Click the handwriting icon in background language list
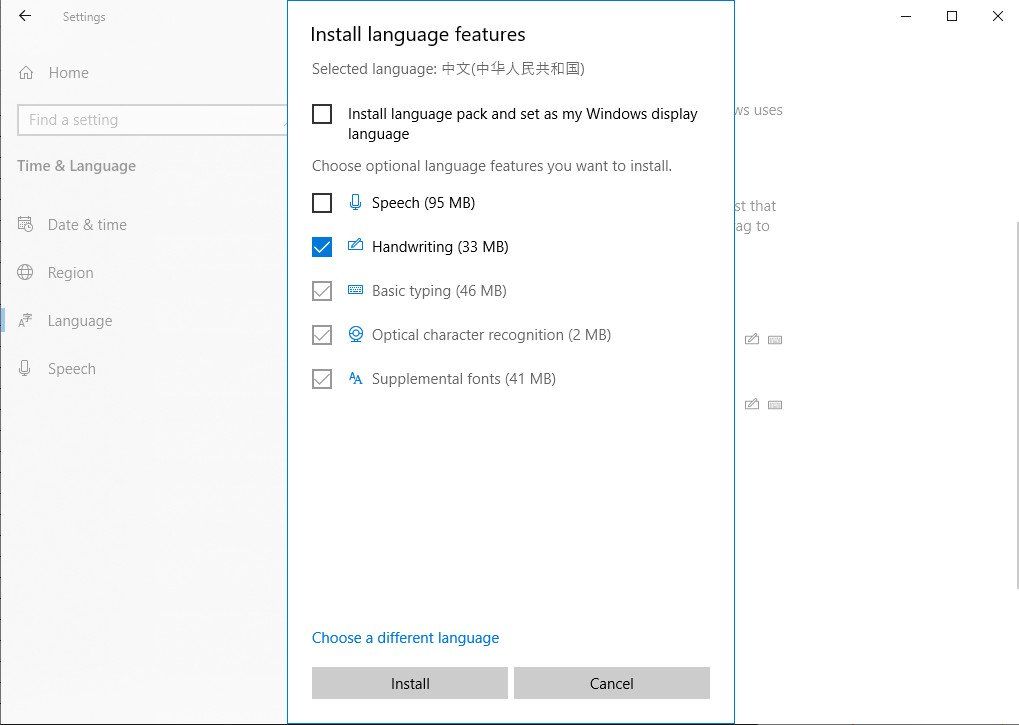This screenshot has width=1019, height=725. 752,339
